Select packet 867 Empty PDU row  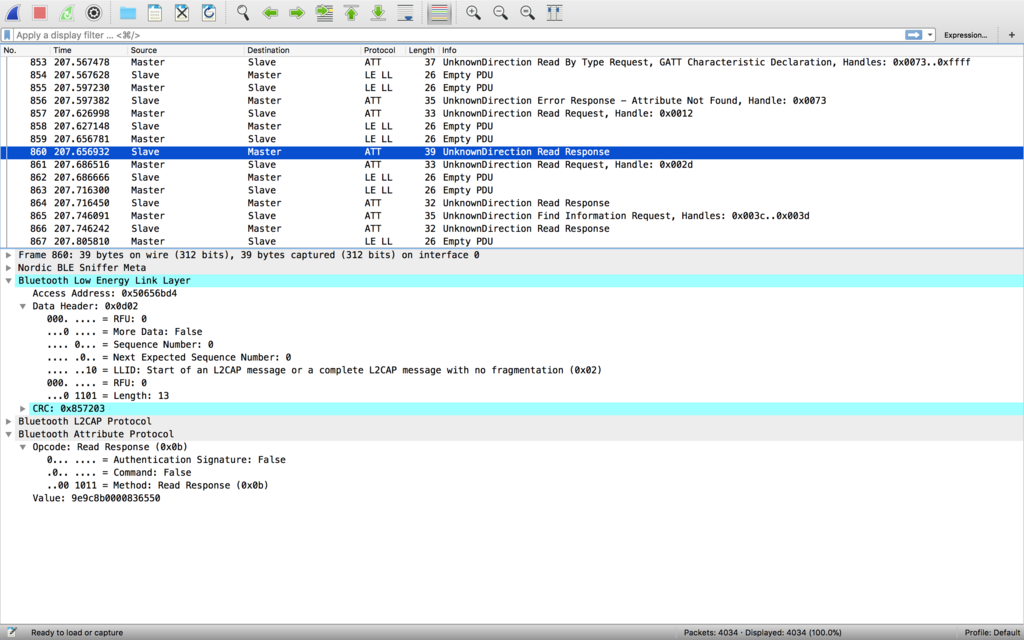(512, 242)
